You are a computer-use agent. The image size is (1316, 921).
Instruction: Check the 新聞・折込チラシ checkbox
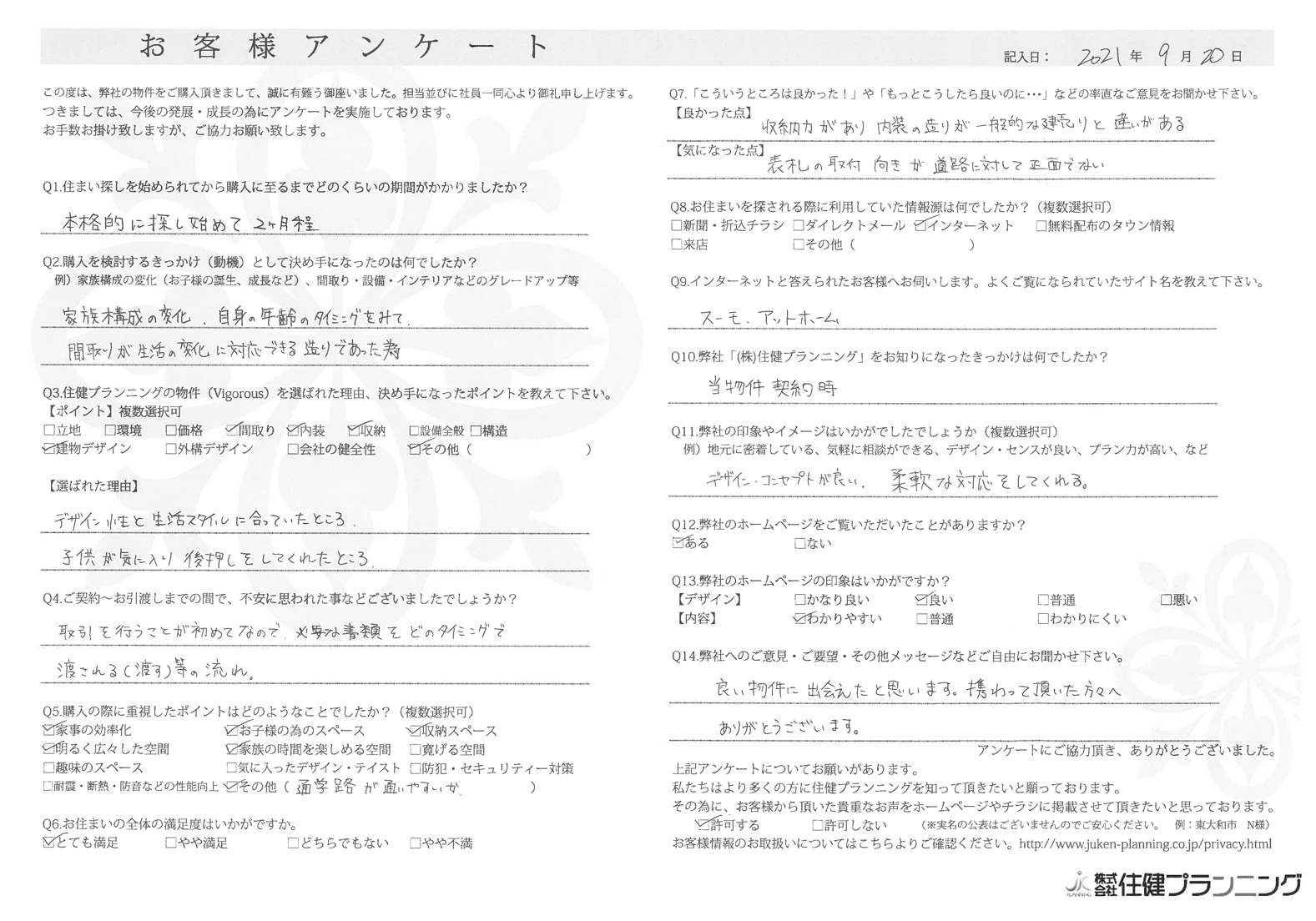pos(677,226)
